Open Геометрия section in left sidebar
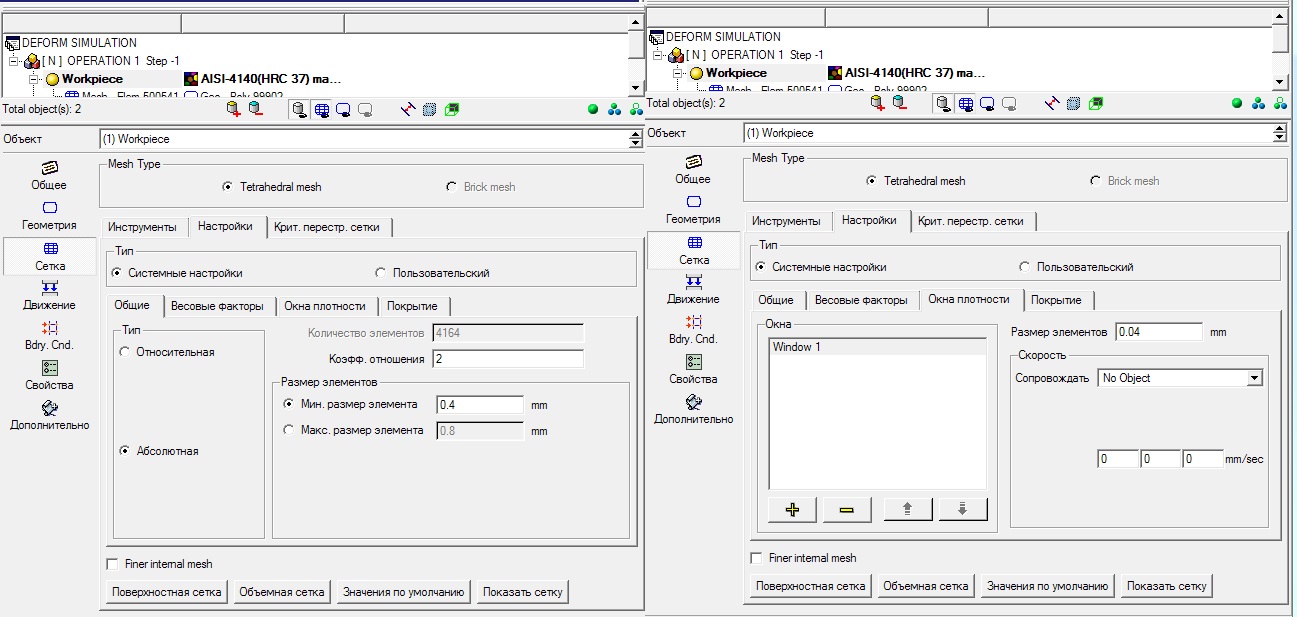The image size is (1297, 617). [49, 215]
